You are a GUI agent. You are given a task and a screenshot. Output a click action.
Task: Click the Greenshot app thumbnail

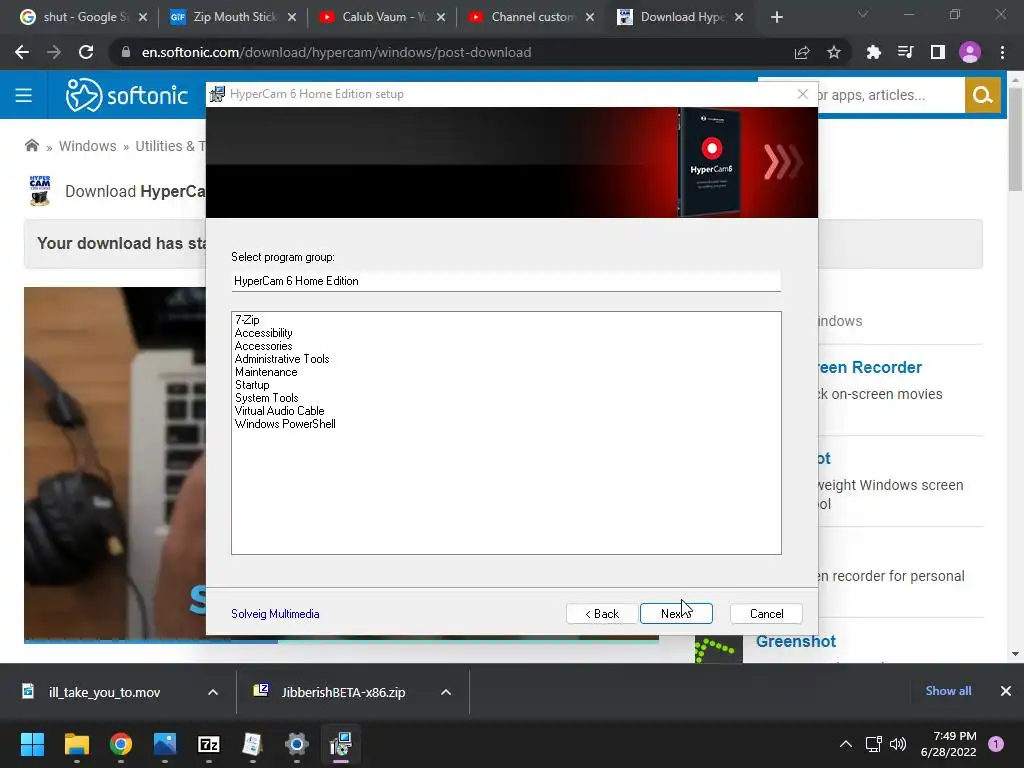[718, 650]
